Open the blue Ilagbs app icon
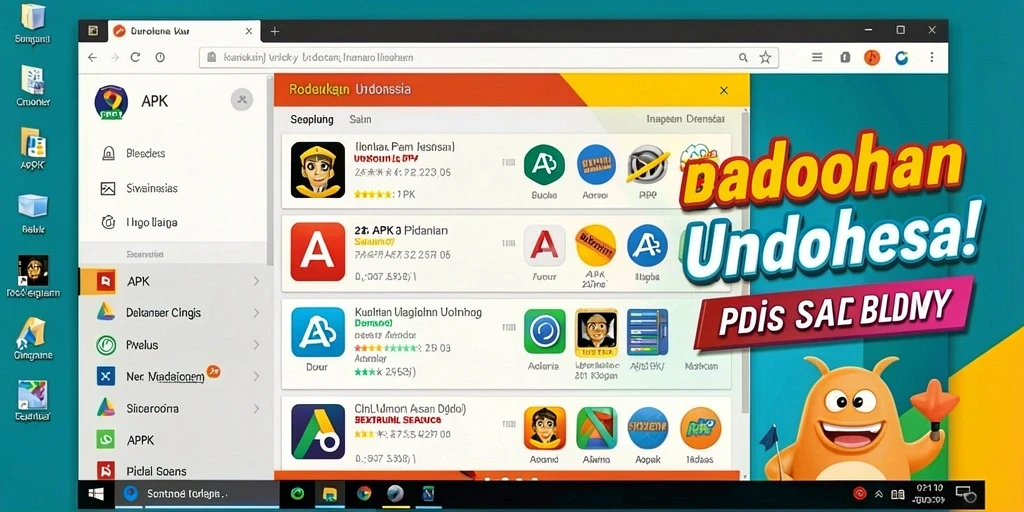The image size is (1024, 512). pos(647,246)
